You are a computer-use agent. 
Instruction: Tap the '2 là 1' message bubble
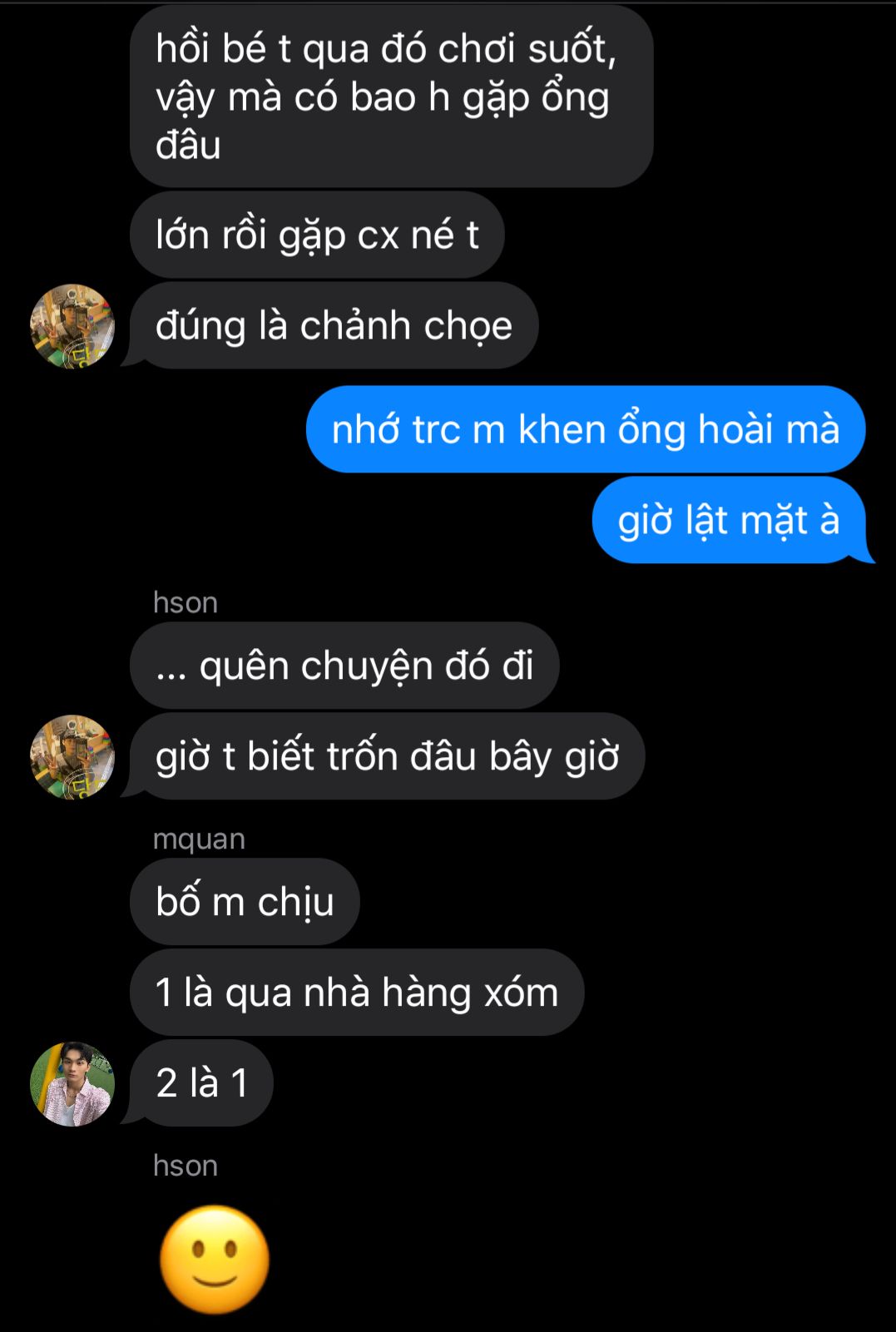pos(201,1083)
